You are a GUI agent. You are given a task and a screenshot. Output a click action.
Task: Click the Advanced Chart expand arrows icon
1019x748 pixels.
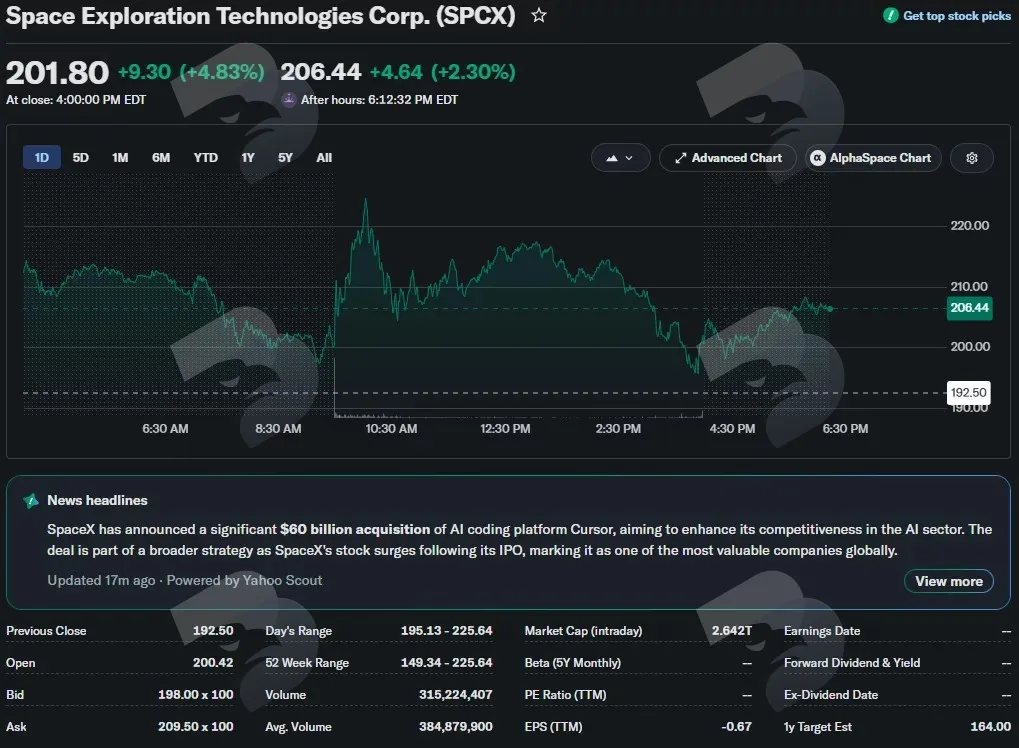(680, 158)
